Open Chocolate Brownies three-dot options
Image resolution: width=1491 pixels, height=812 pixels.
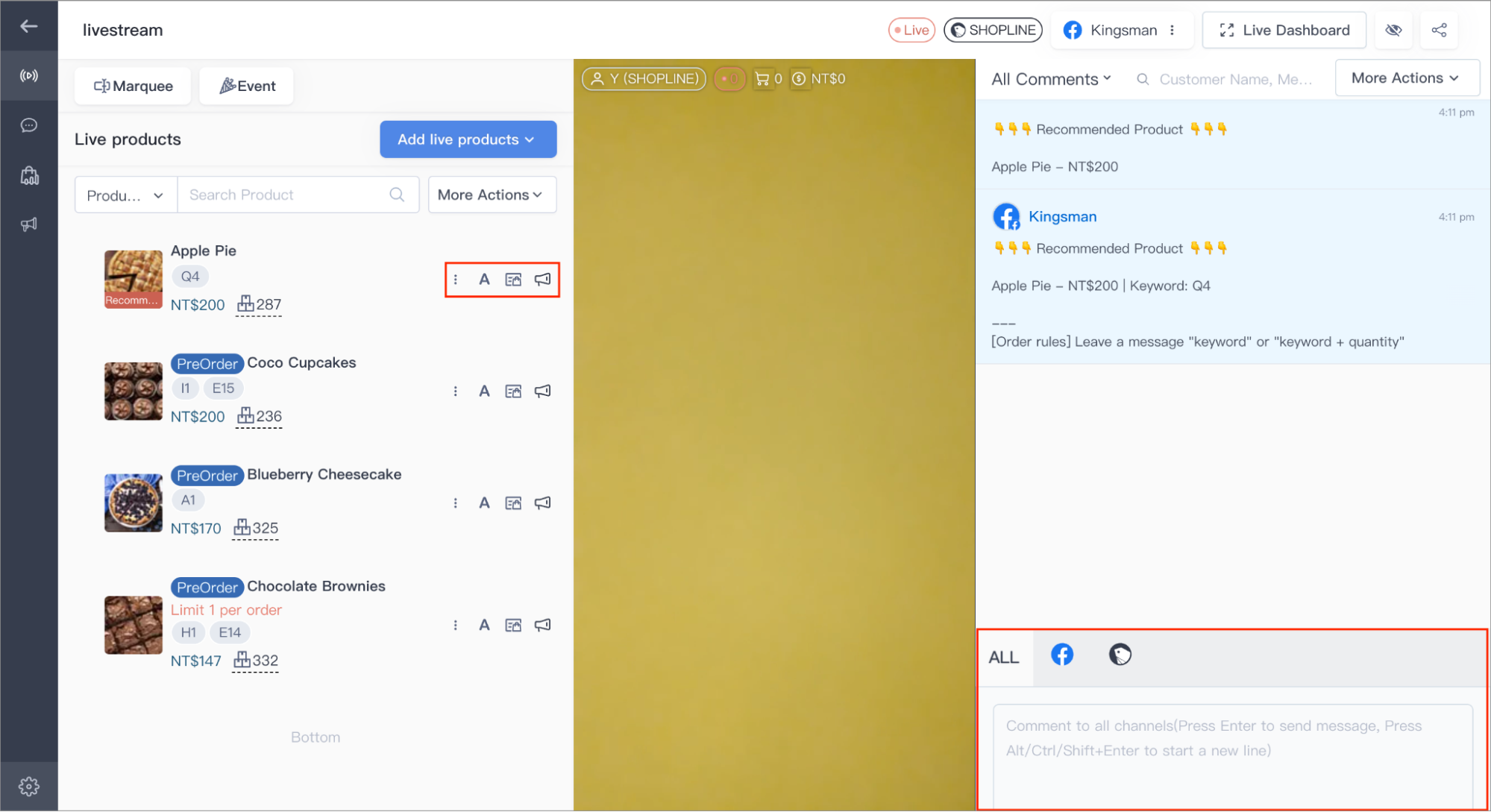point(456,625)
